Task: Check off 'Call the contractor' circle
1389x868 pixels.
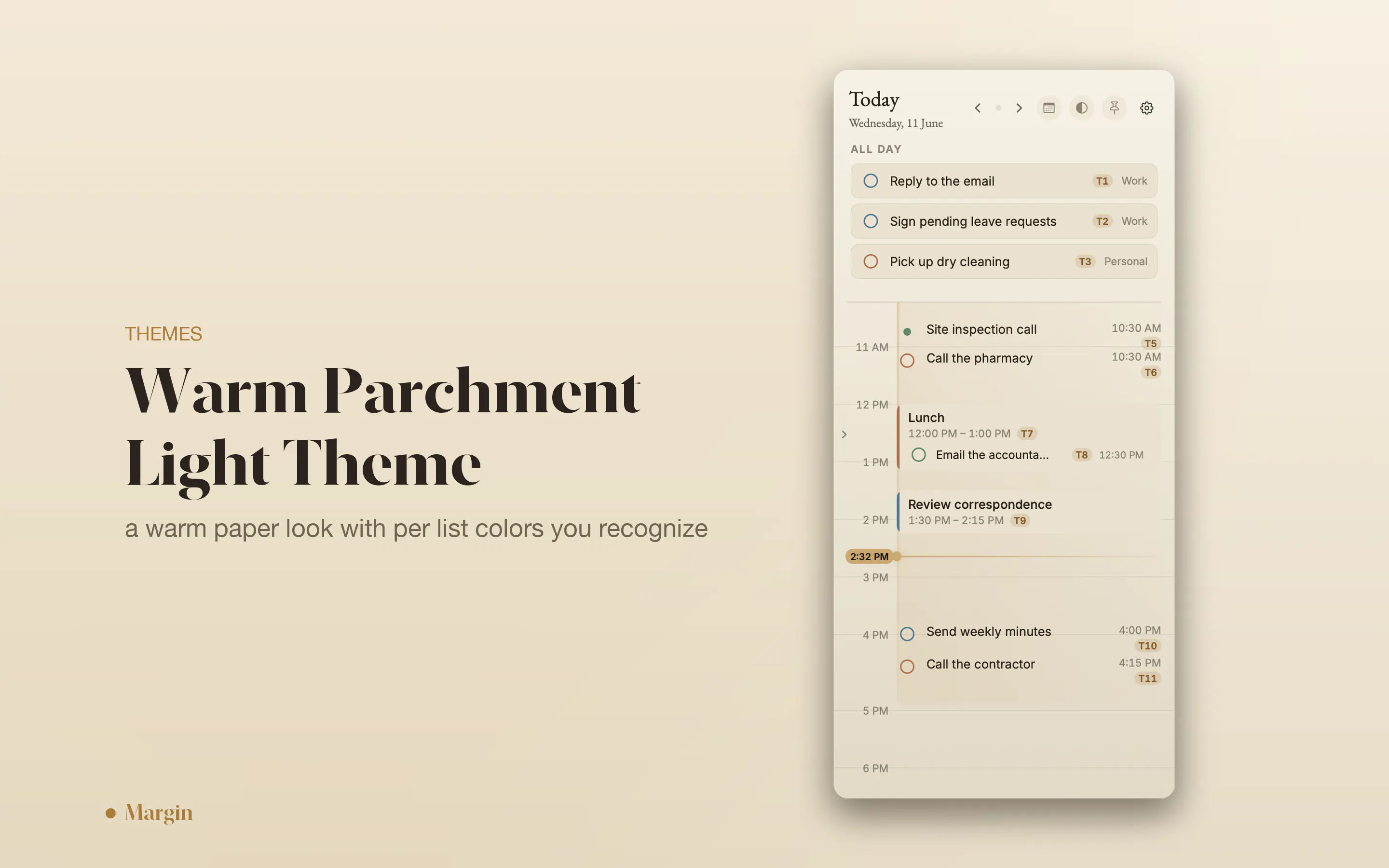Action: [x=908, y=666]
